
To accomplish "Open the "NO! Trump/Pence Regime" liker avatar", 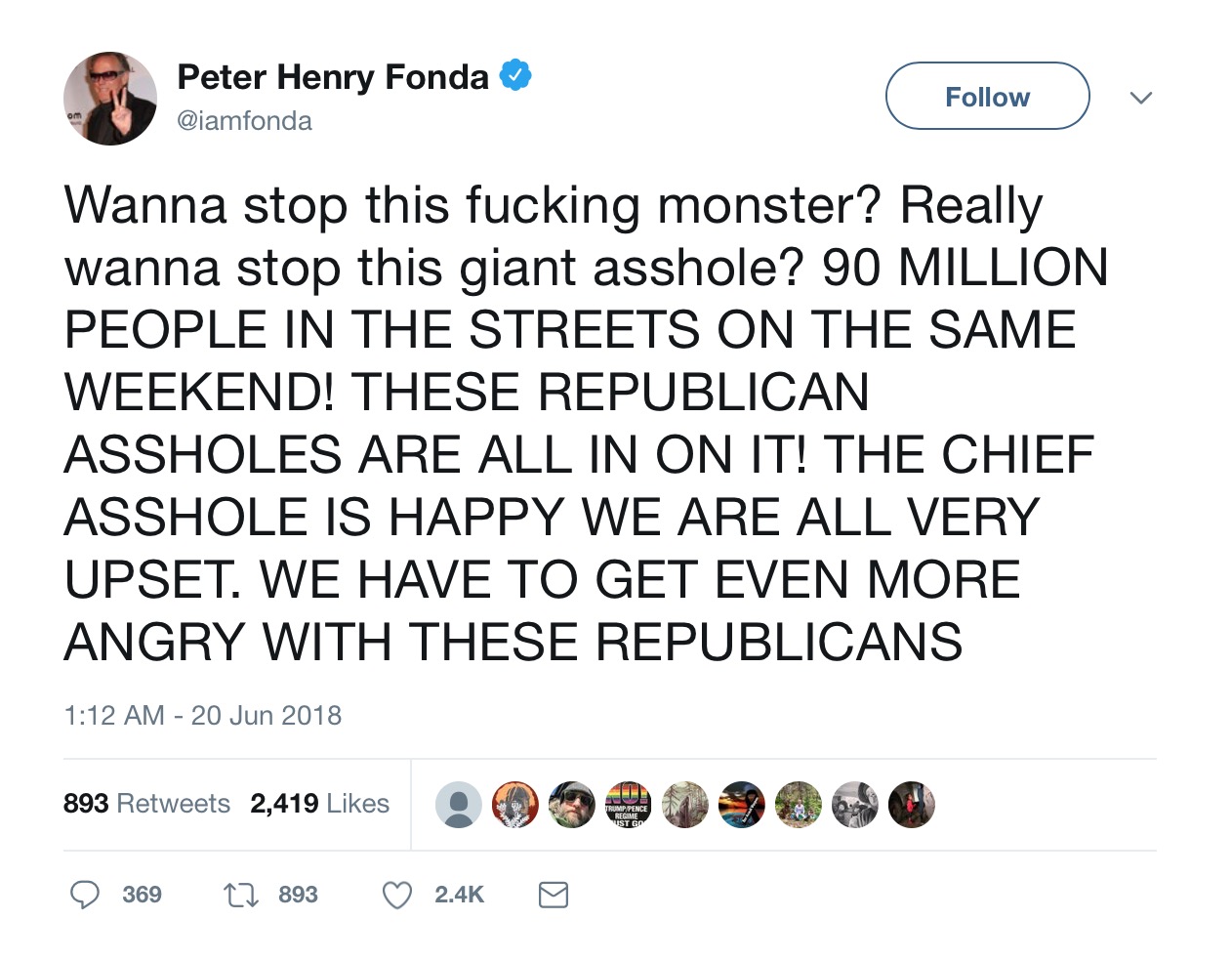I will pyautogui.click(x=629, y=805).
